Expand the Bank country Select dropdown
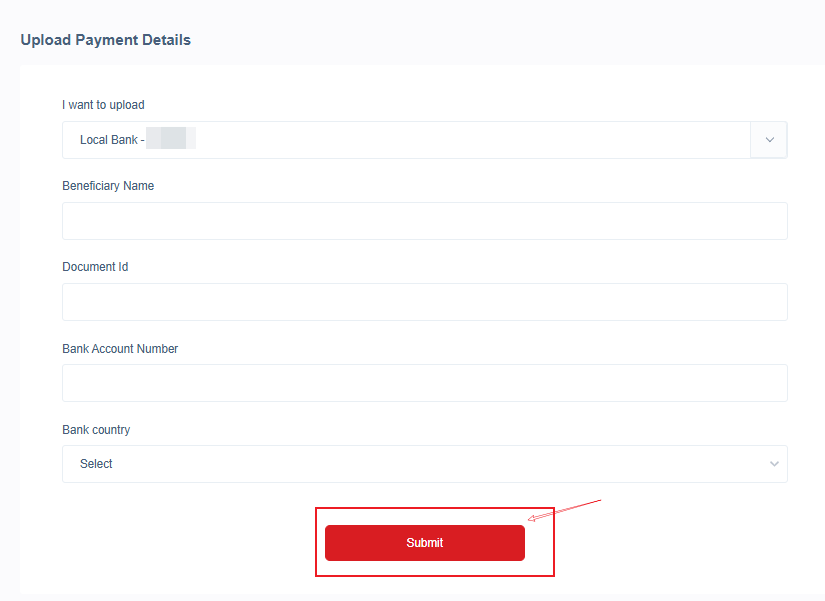The height and width of the screenshot is (601, 825). pyautogui.click(x=425, y=464)
